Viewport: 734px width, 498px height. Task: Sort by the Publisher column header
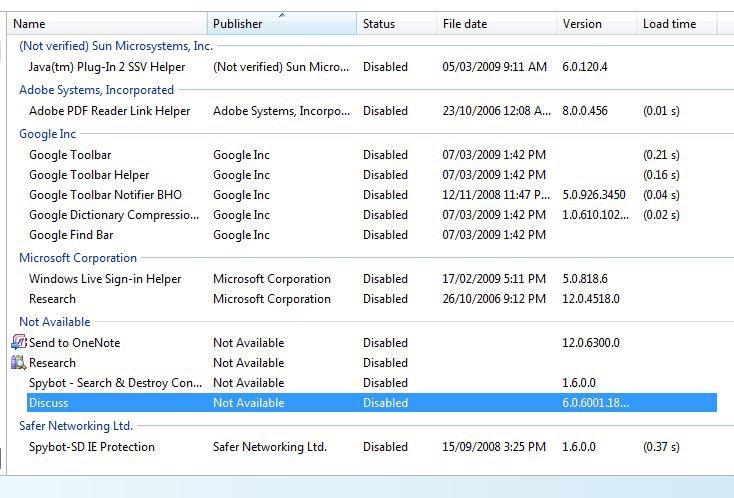[282, 23]
